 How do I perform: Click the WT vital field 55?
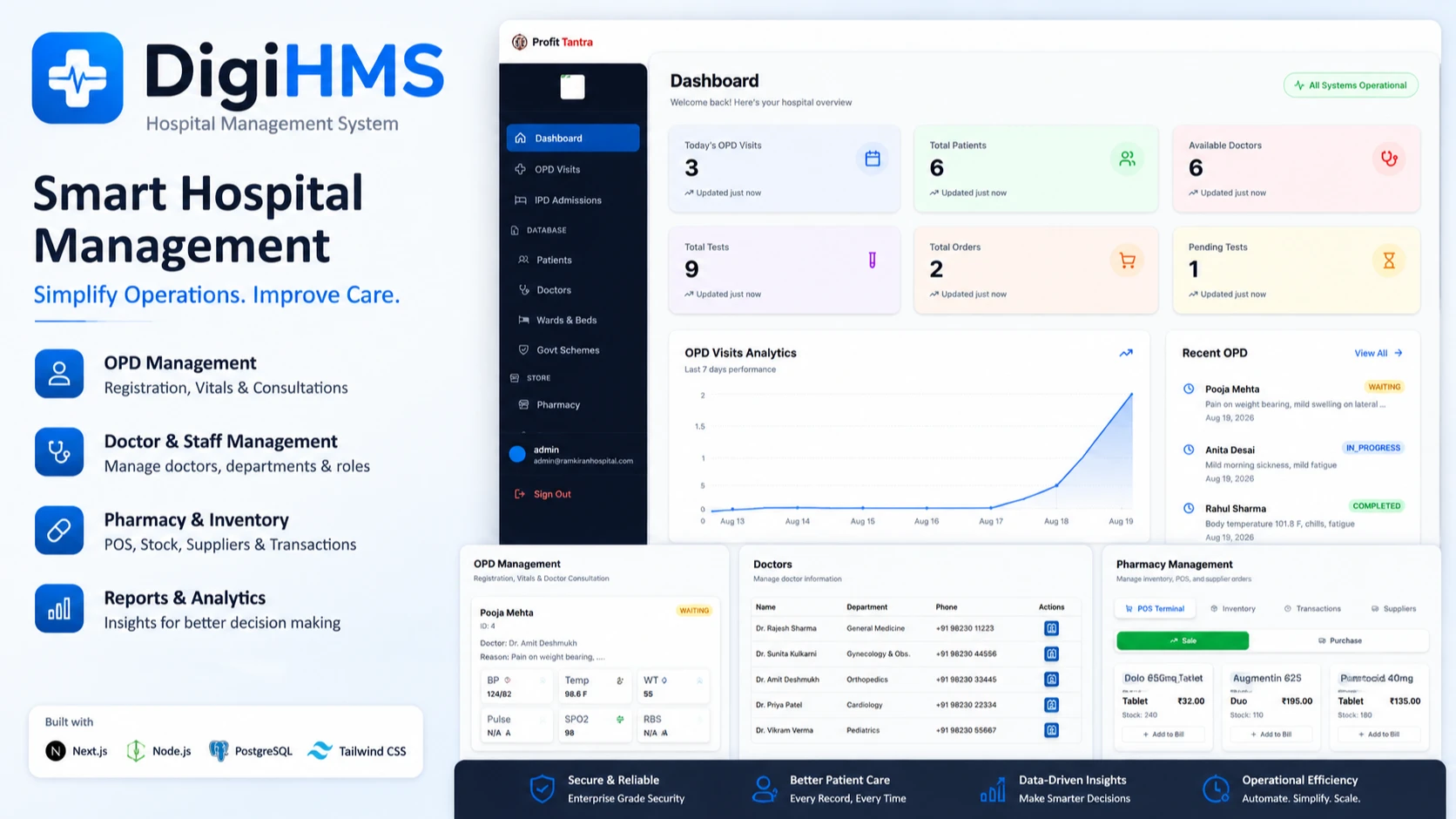(673, 687)
